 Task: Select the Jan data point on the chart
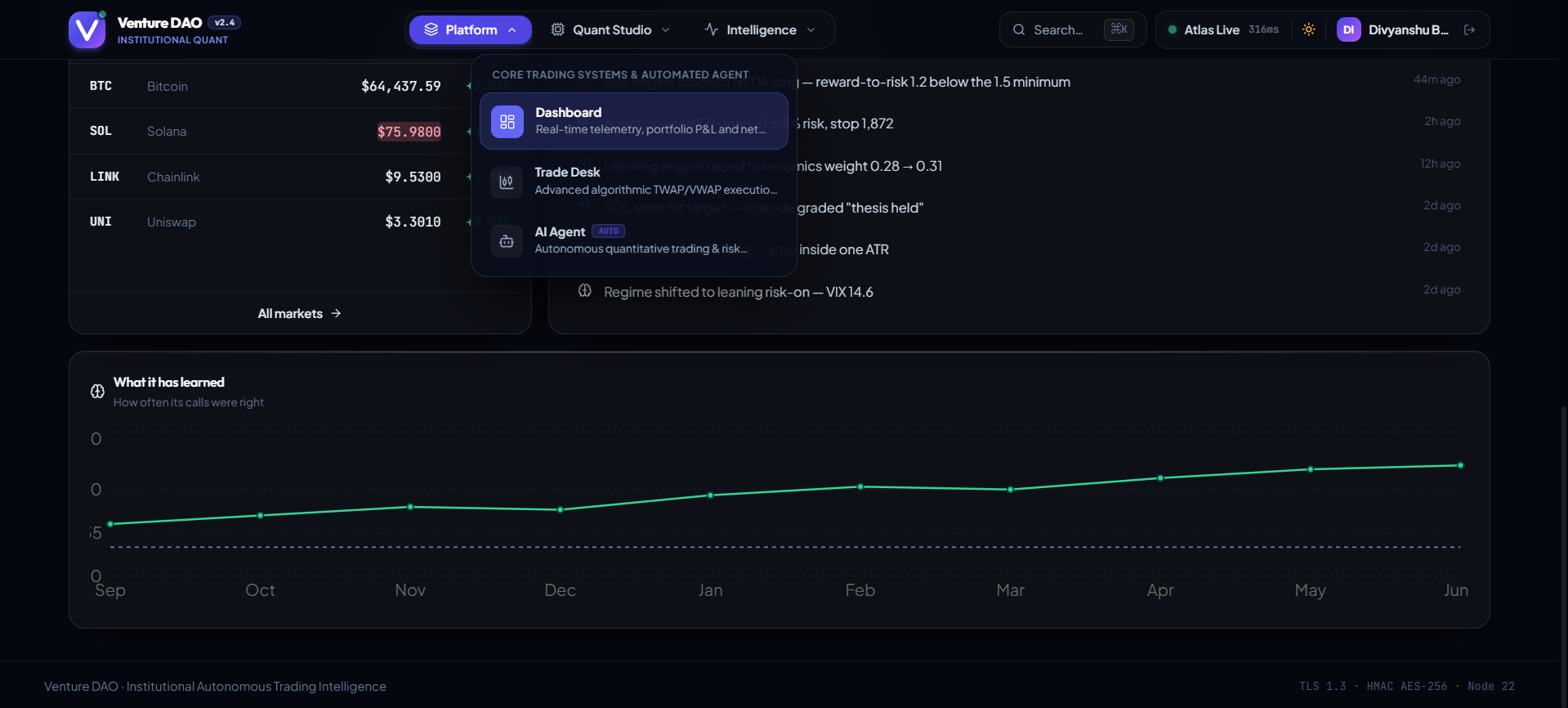click(x=710, y=495)
